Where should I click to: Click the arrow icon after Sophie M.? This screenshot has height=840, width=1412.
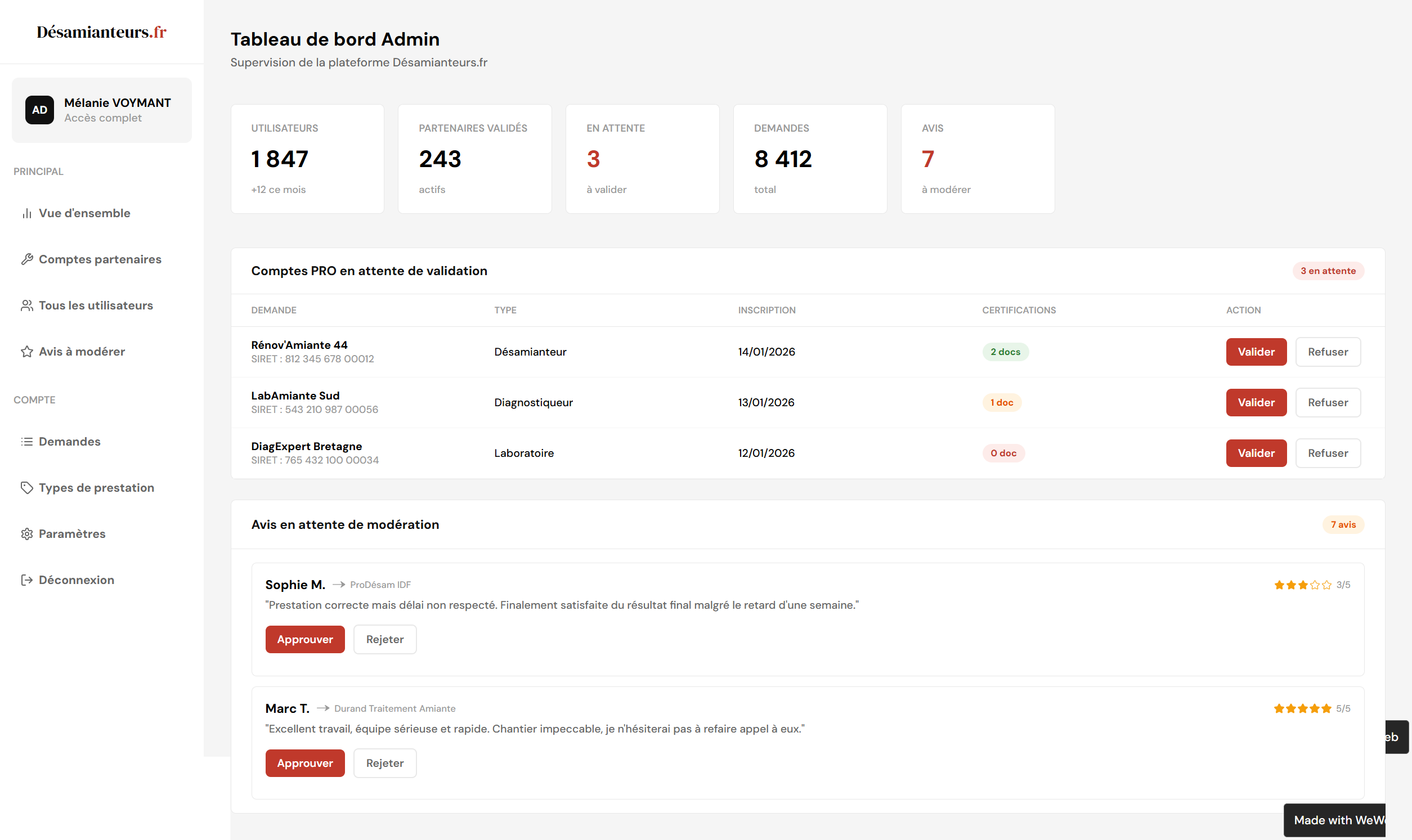(339, 585)
